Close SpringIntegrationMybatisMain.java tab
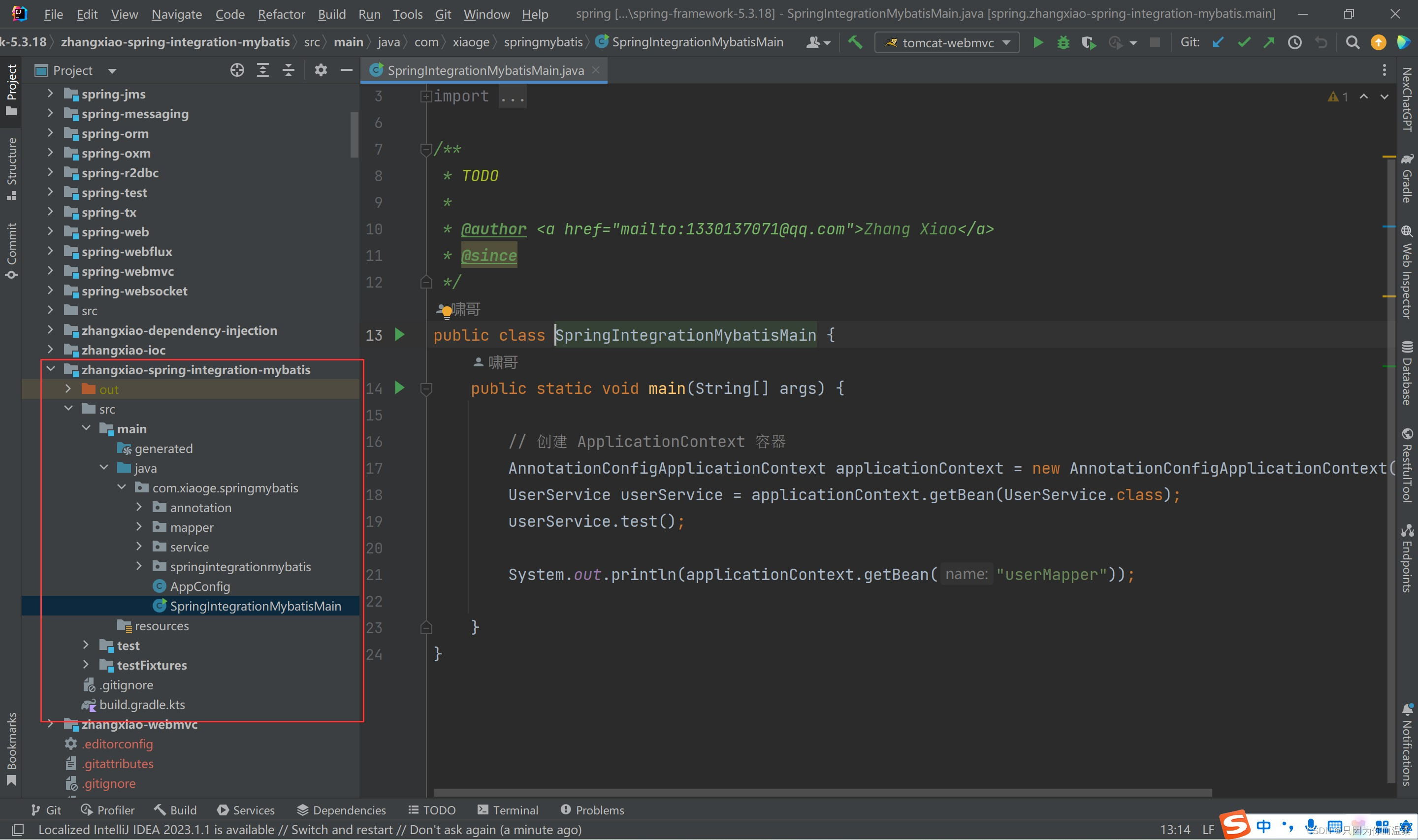This screenshot has width=1418, height=840. [596, 69]
